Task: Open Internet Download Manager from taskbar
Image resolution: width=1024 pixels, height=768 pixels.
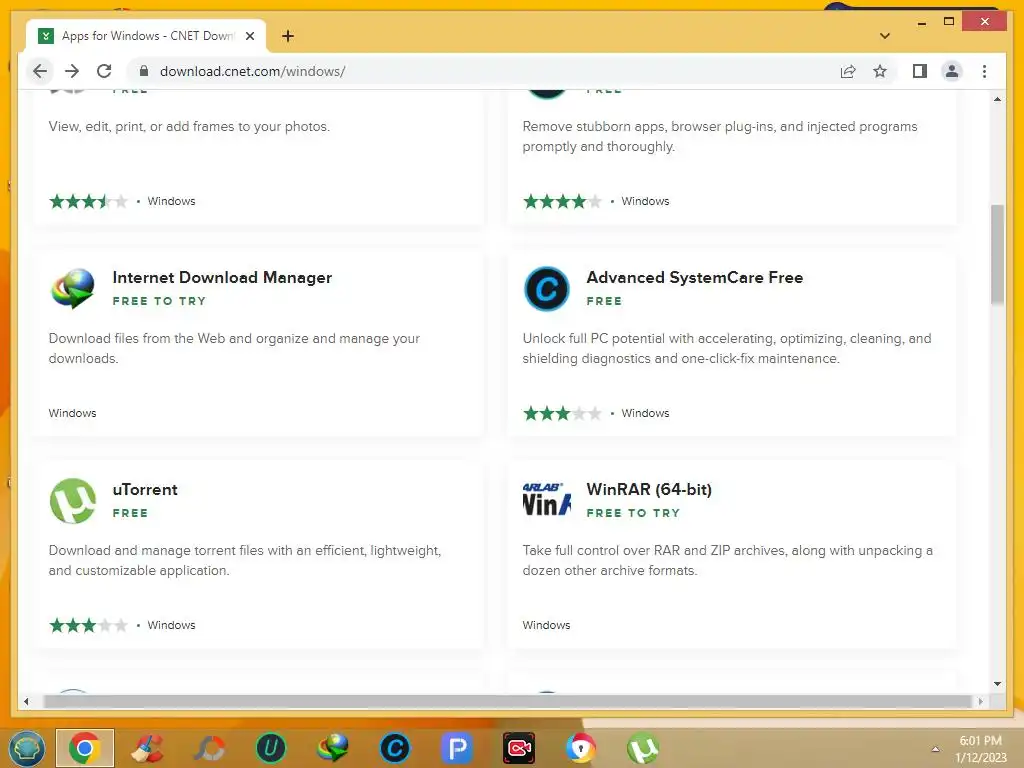Action: point(332,748)
